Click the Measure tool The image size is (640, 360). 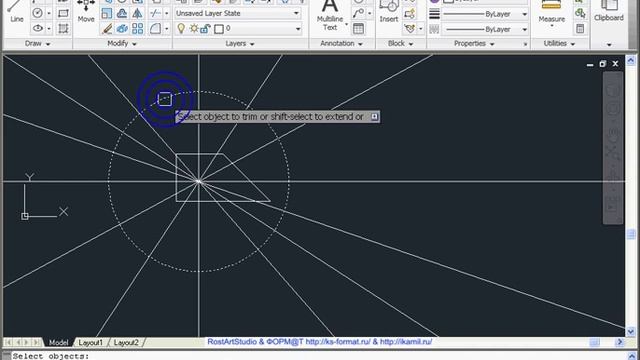(551, 13)
